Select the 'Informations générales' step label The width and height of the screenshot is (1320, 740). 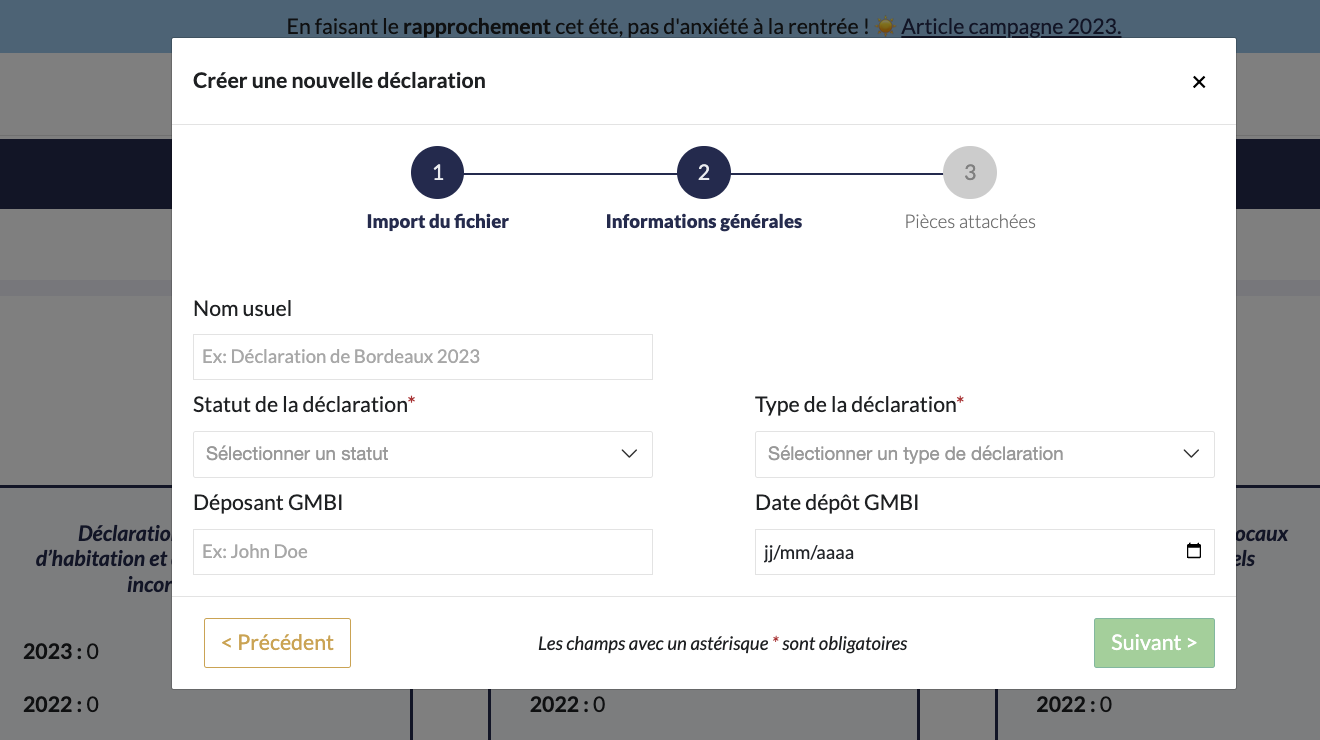tap(704, 222)
